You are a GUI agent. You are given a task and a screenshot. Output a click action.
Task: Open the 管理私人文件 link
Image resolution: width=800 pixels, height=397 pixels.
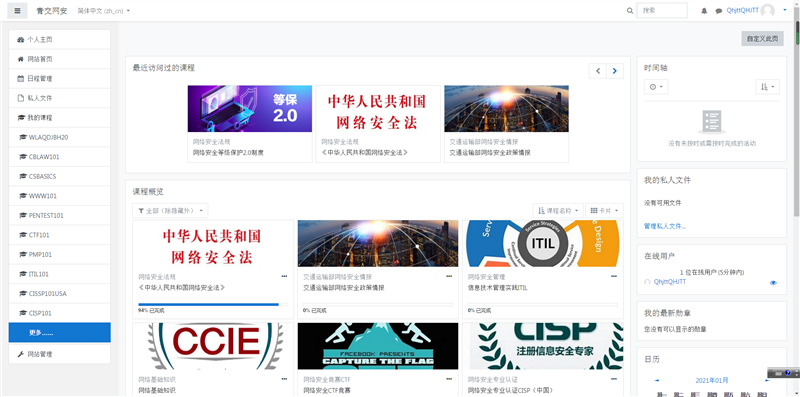pos(665,226)
